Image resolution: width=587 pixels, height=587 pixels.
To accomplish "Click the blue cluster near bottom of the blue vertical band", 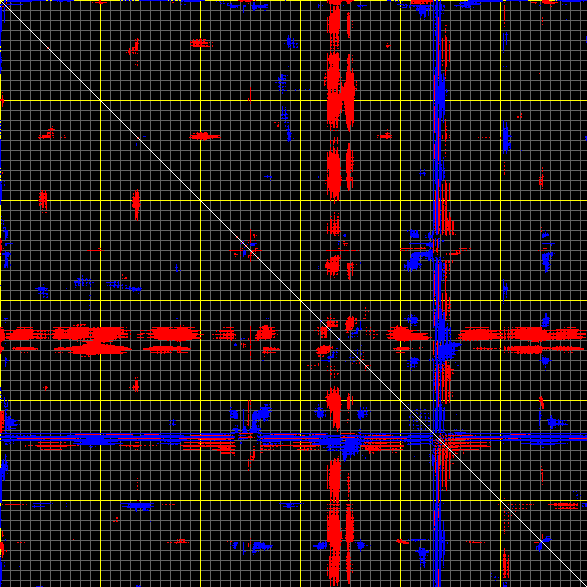I will 423,555.
